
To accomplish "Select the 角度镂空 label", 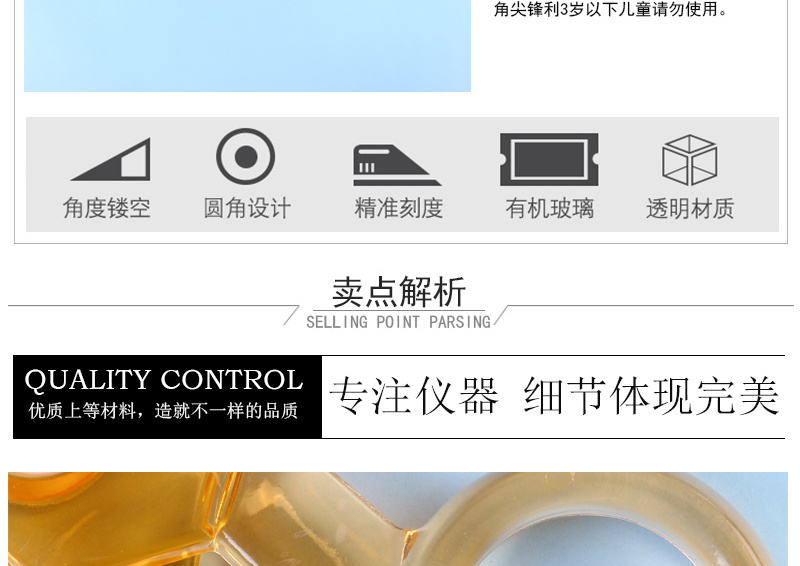I will 107,208.
